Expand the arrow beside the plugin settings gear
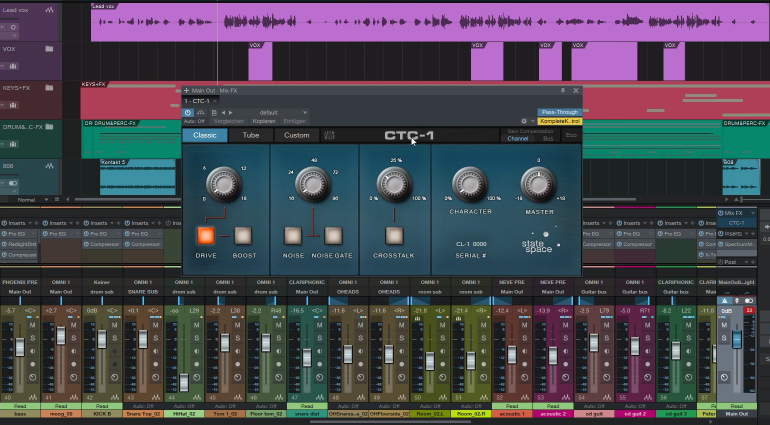 [x=532, y=121]
